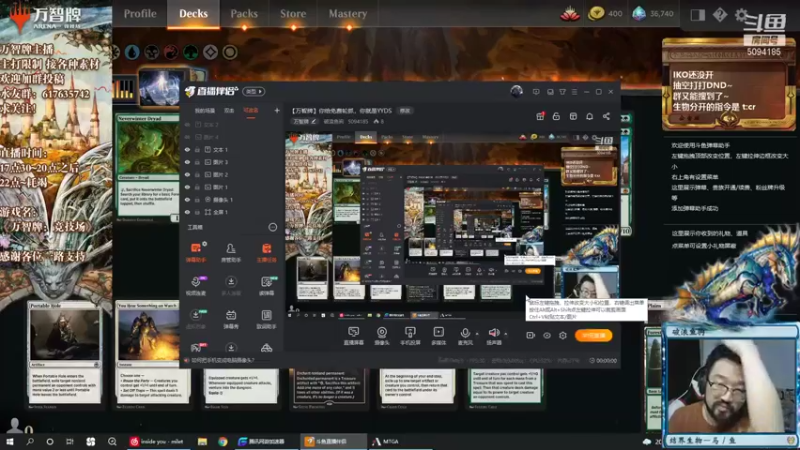Click the gems 36,740 balance in MTGA
The image size is (800, 450).
tap(653, 14)
